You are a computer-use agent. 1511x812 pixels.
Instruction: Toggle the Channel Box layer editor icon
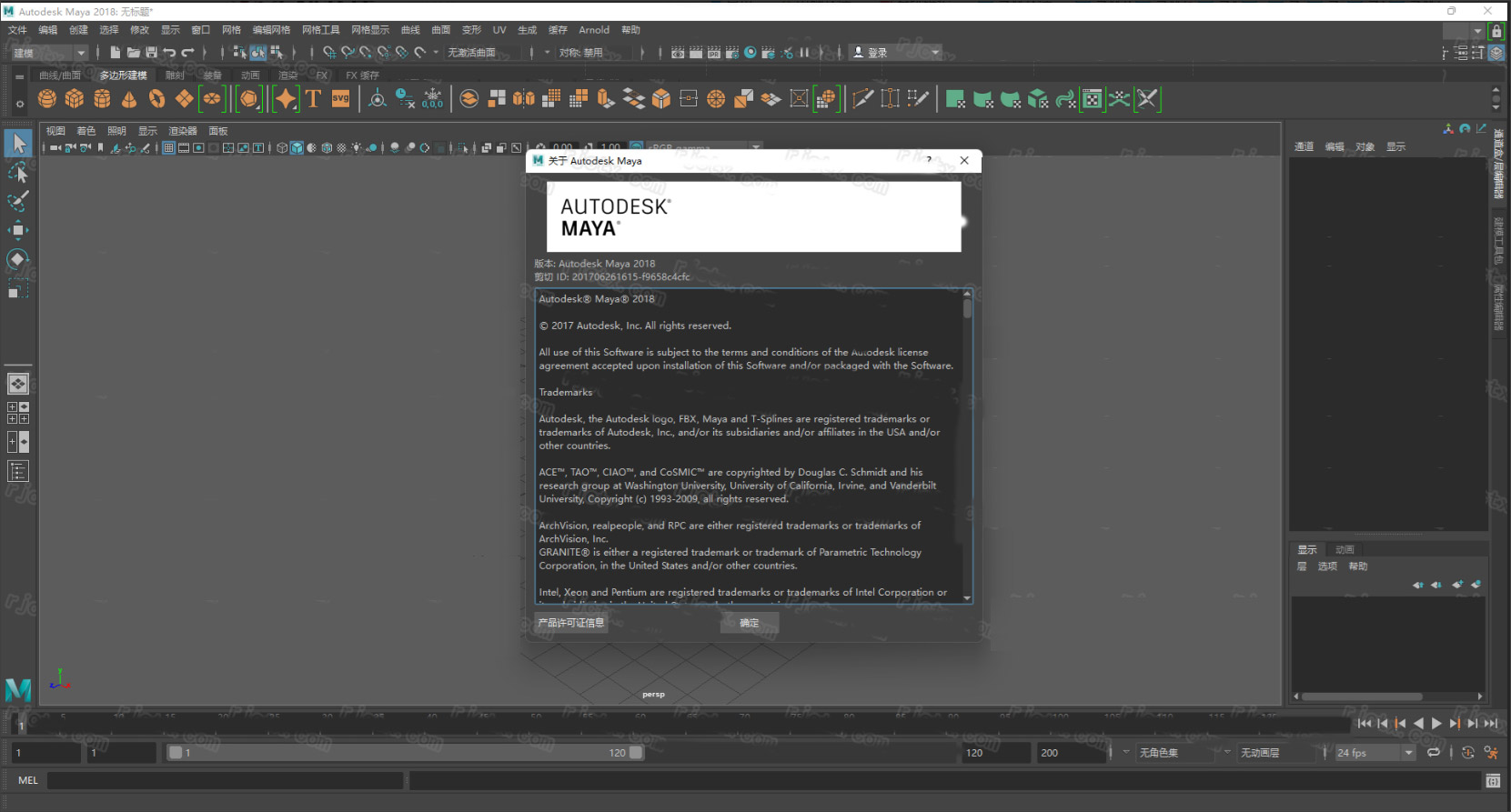1496,53
